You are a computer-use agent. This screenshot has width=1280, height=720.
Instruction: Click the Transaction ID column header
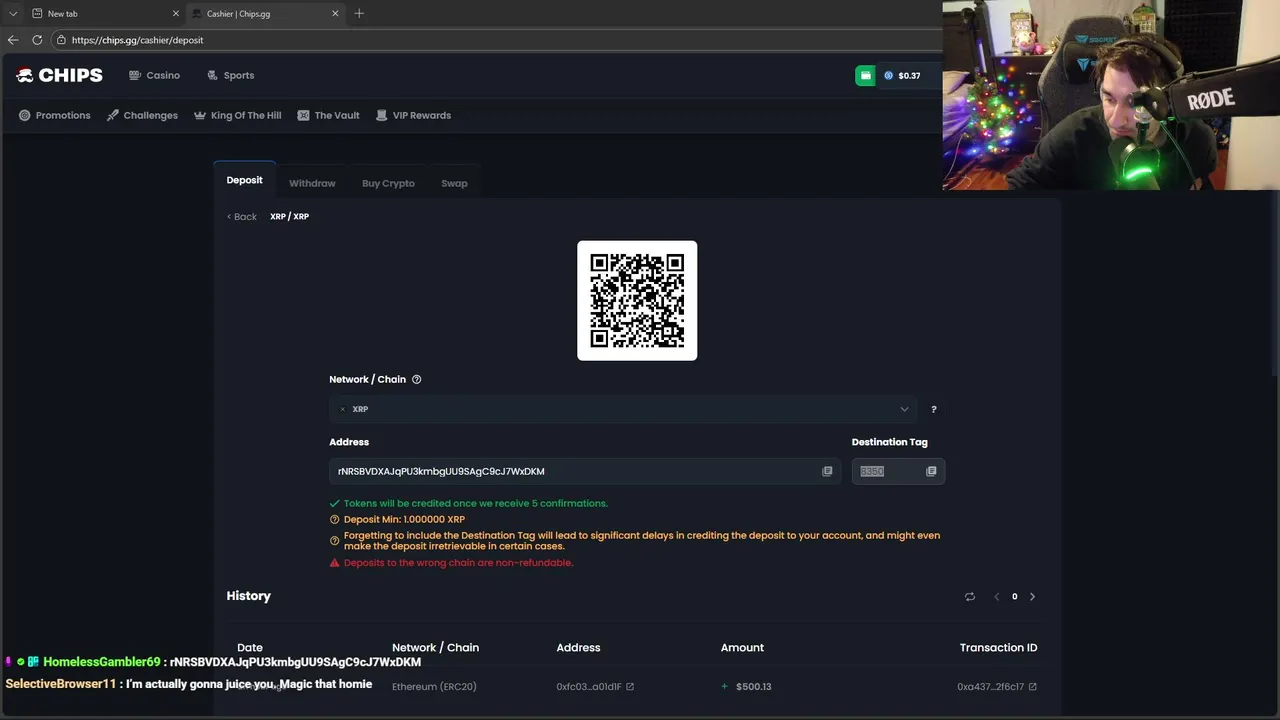(998, 647)
